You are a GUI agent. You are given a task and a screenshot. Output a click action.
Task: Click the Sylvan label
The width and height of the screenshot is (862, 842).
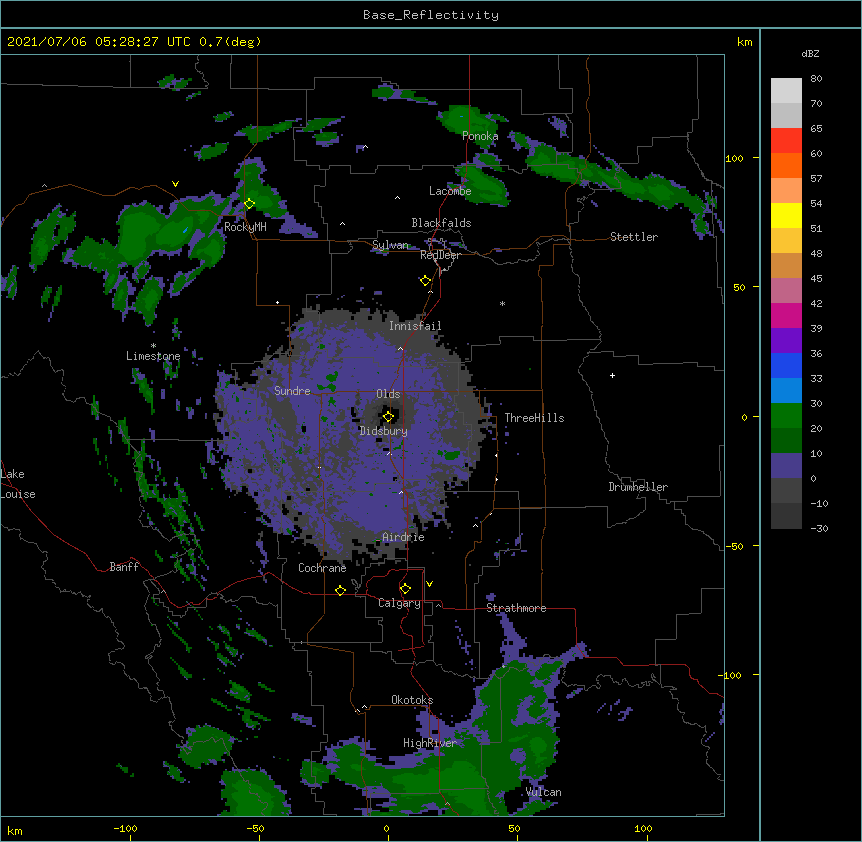(x=390, y=245)
